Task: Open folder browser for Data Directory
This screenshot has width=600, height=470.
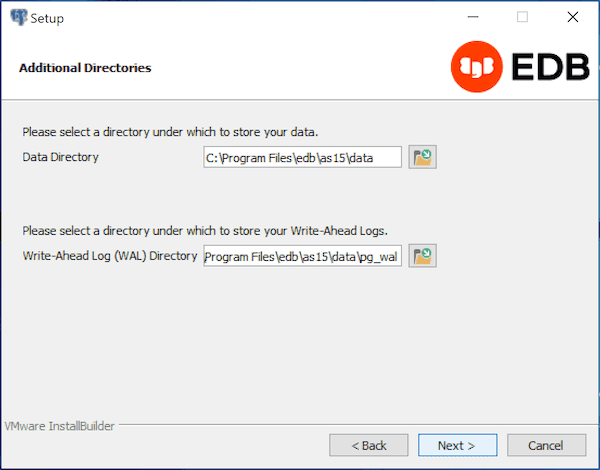Action: (x=423, y=157)
